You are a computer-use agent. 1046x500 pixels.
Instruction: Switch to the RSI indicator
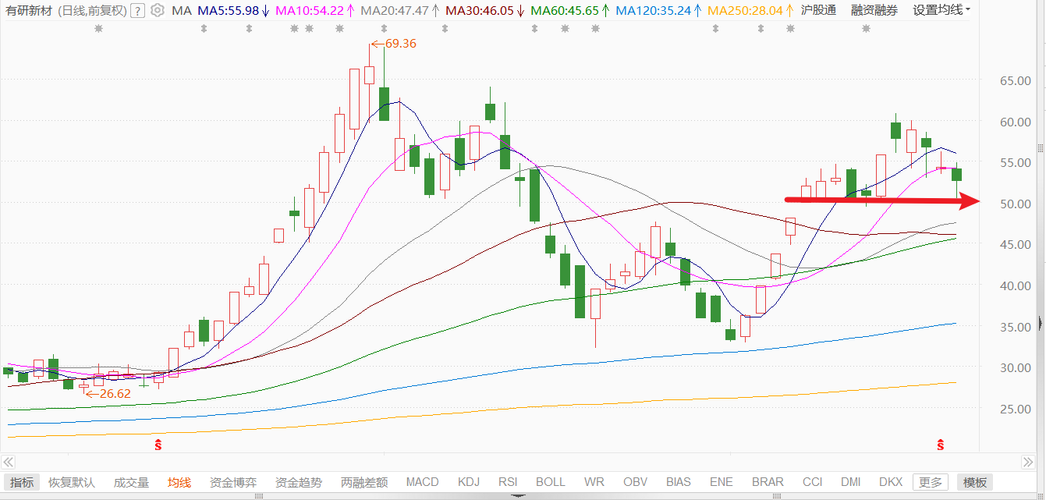pos(508,482)
